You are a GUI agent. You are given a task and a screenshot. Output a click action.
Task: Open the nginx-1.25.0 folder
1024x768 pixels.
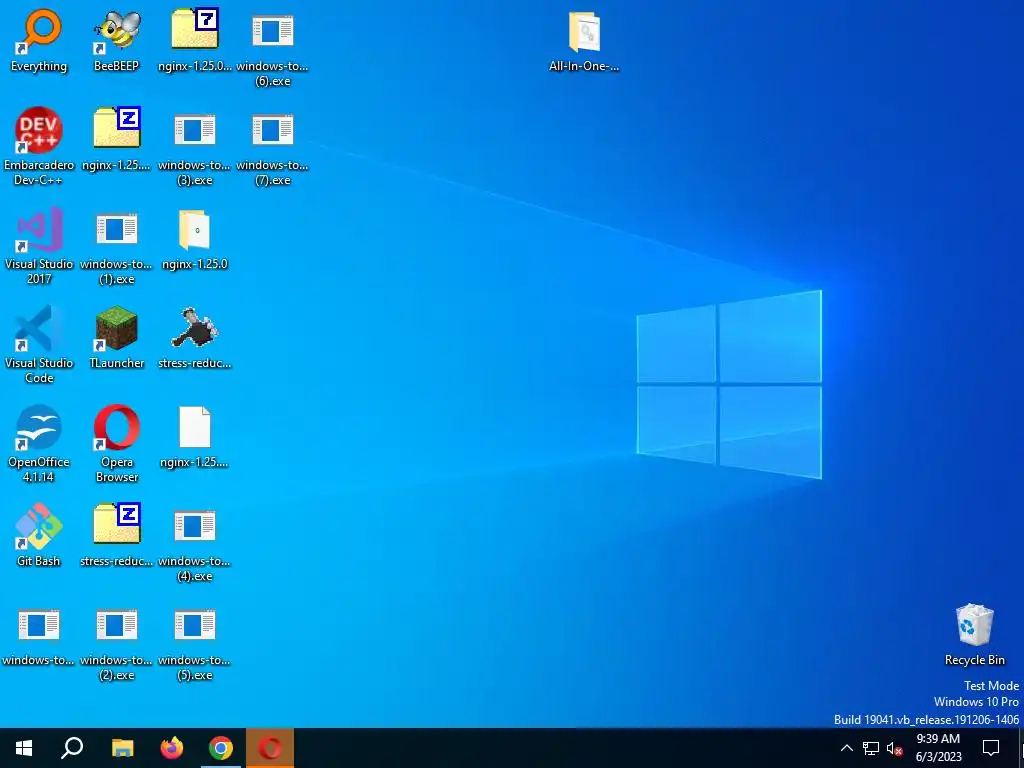pos(195,238)
